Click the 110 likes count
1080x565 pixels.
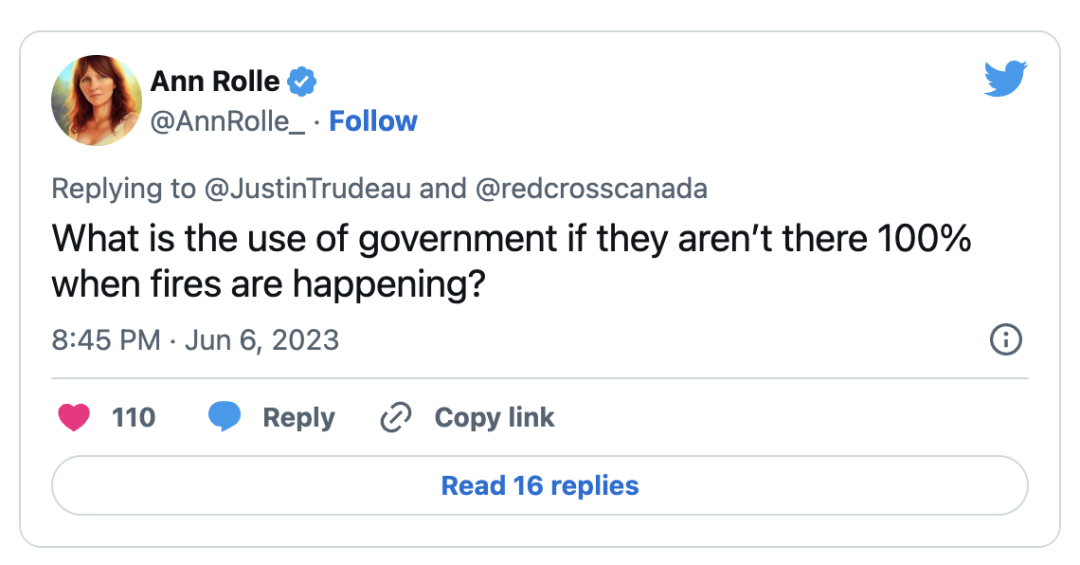coord(133,417)
